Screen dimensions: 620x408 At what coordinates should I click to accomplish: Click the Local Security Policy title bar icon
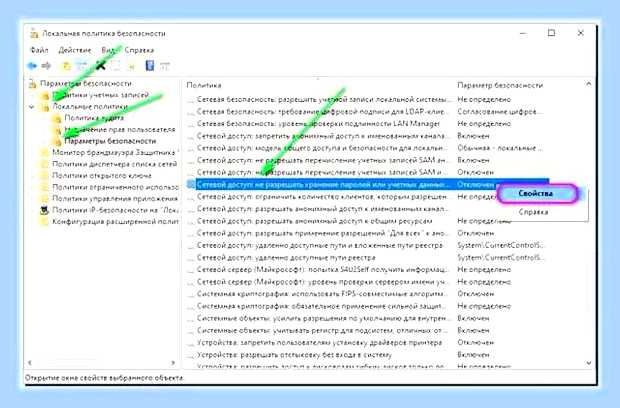point(34,34)
